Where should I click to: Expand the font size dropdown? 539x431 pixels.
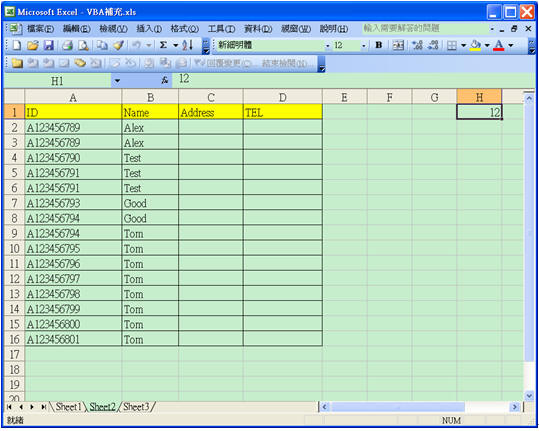point(364,45)
